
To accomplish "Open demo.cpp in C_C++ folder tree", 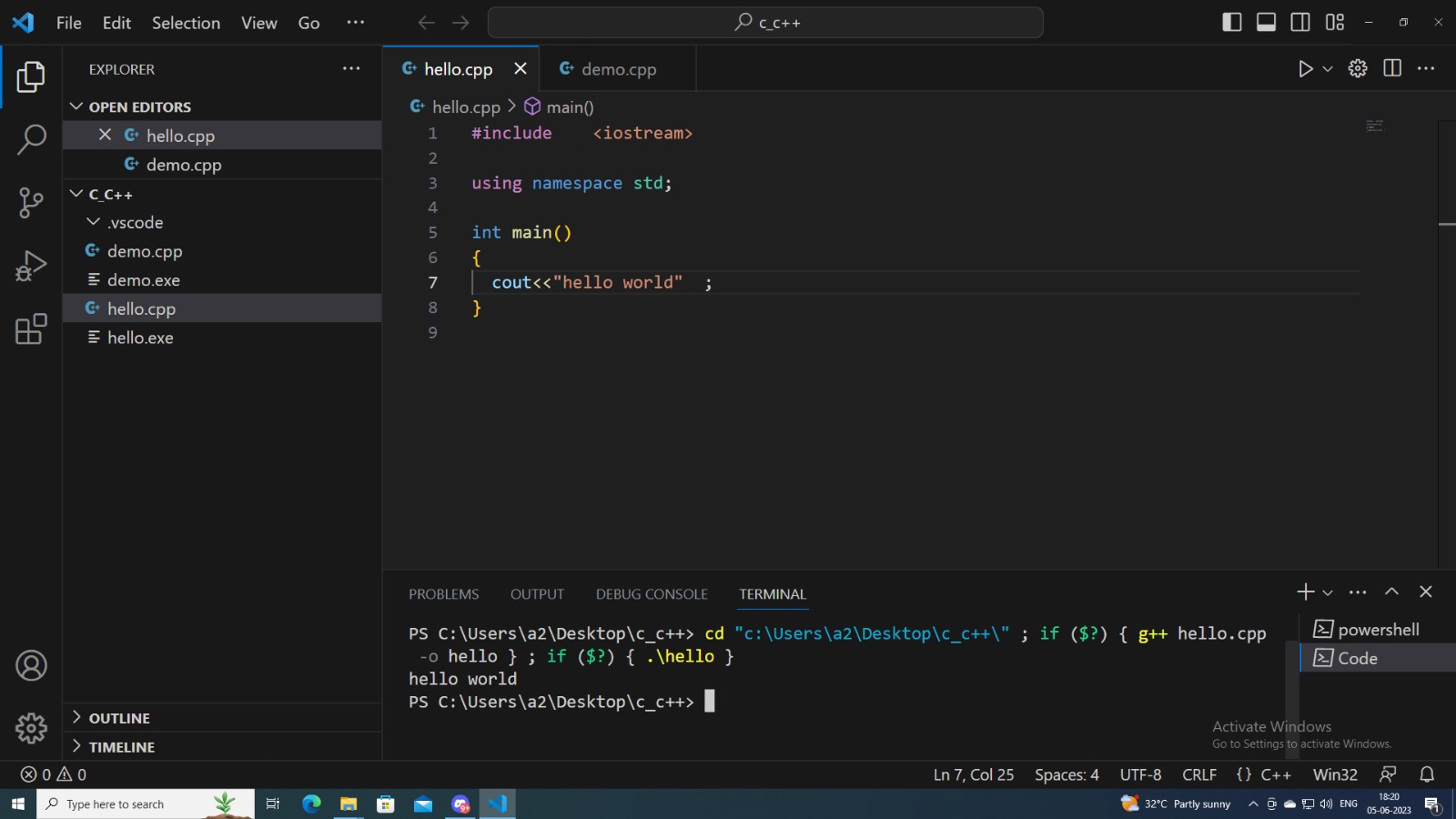I will [x=222, y=251].
